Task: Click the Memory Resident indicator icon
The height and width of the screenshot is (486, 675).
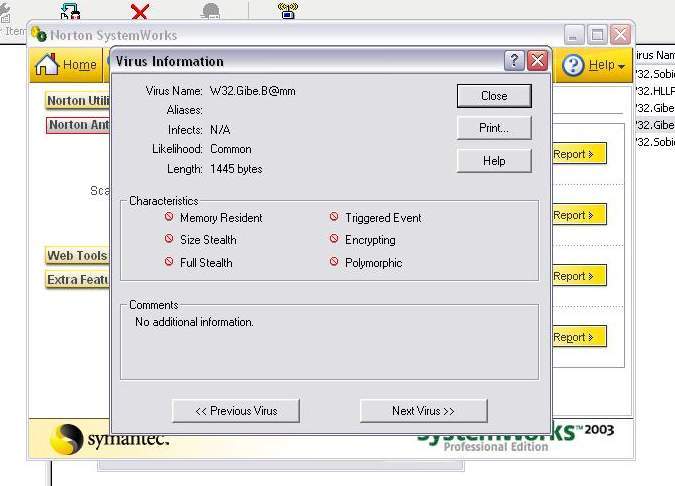Action: click(x=169, y=217)
